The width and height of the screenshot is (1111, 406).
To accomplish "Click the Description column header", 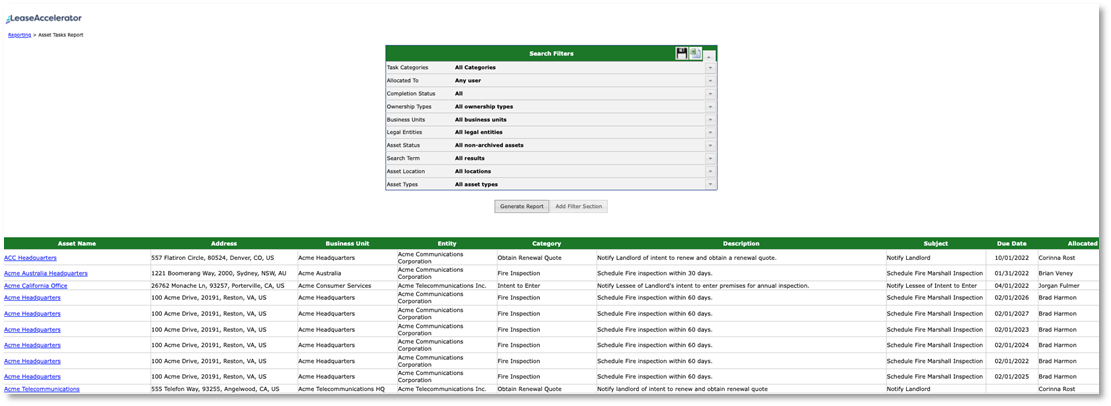I will click(x=741, y=244).
